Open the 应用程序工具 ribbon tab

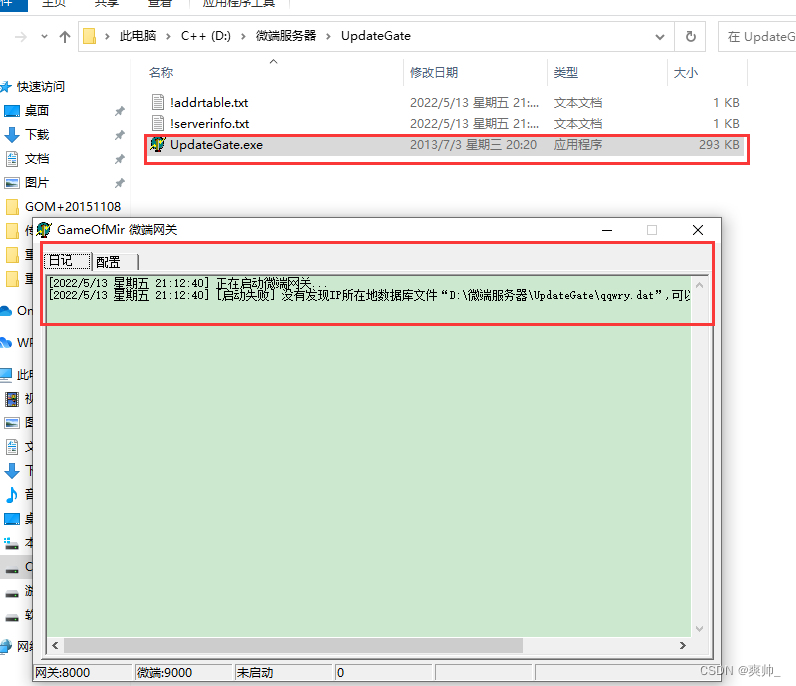click(239, 4)
